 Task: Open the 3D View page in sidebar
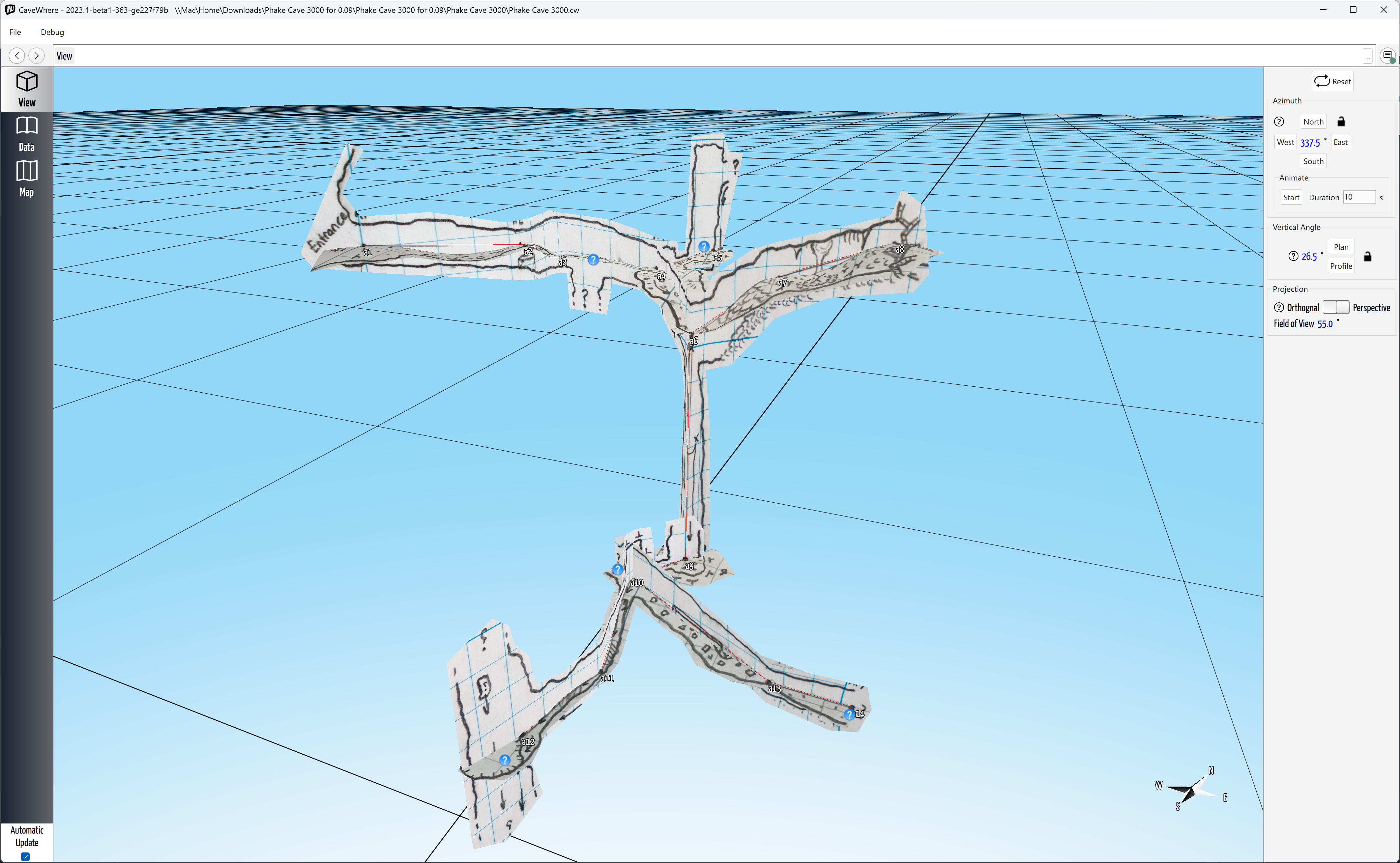26,90
